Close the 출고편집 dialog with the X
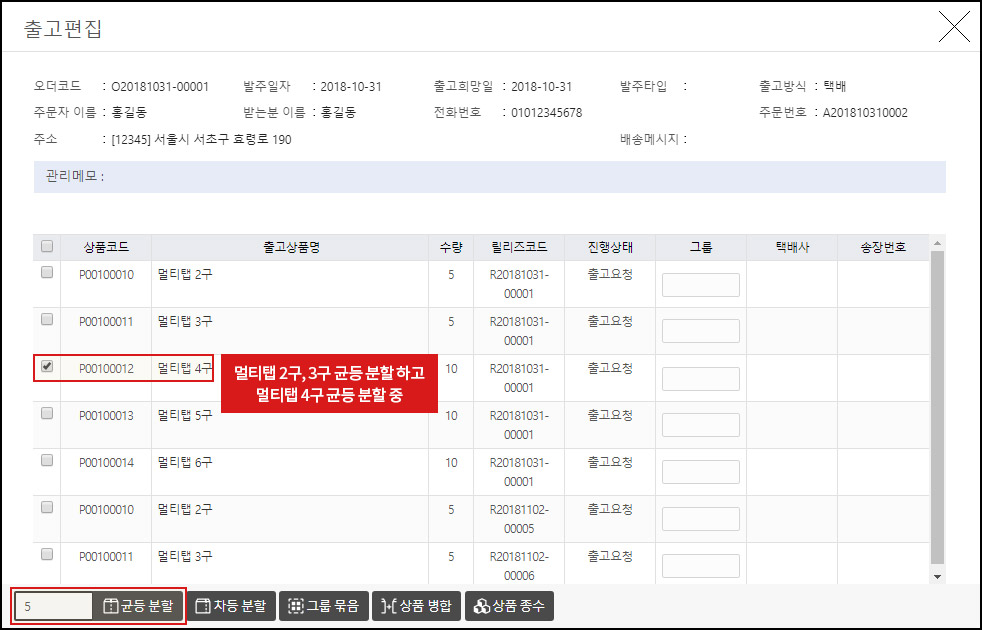The width and height of the screenshot is (982, 630). click(955, 27)
